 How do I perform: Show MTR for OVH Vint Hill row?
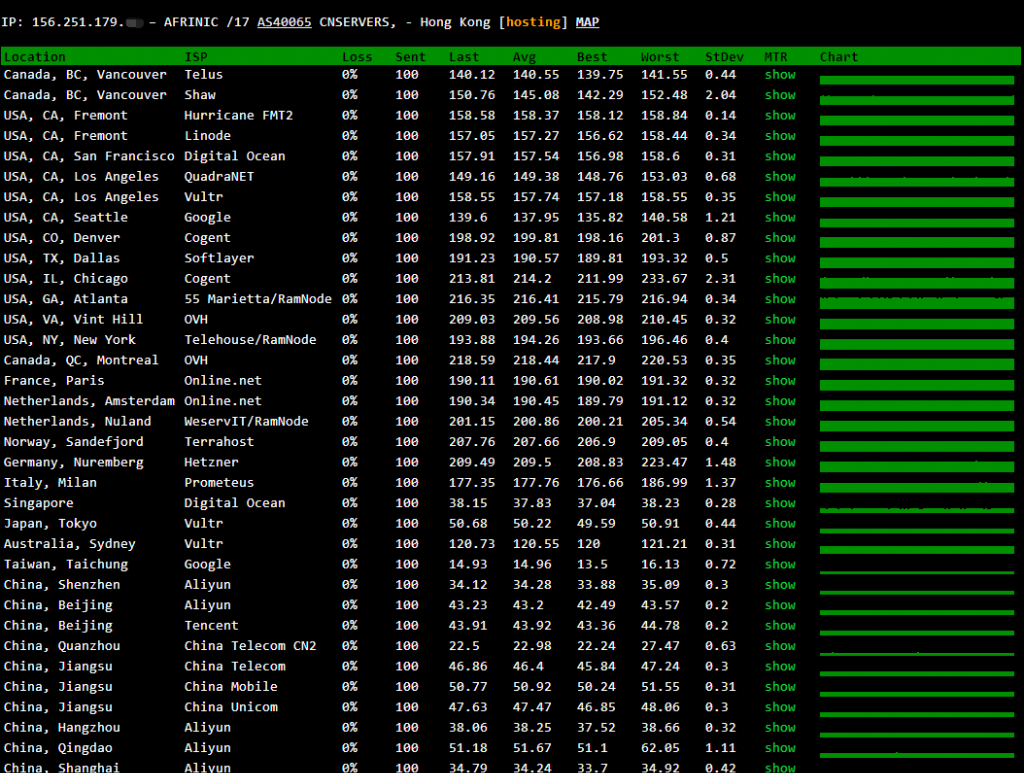pos(780,319)
